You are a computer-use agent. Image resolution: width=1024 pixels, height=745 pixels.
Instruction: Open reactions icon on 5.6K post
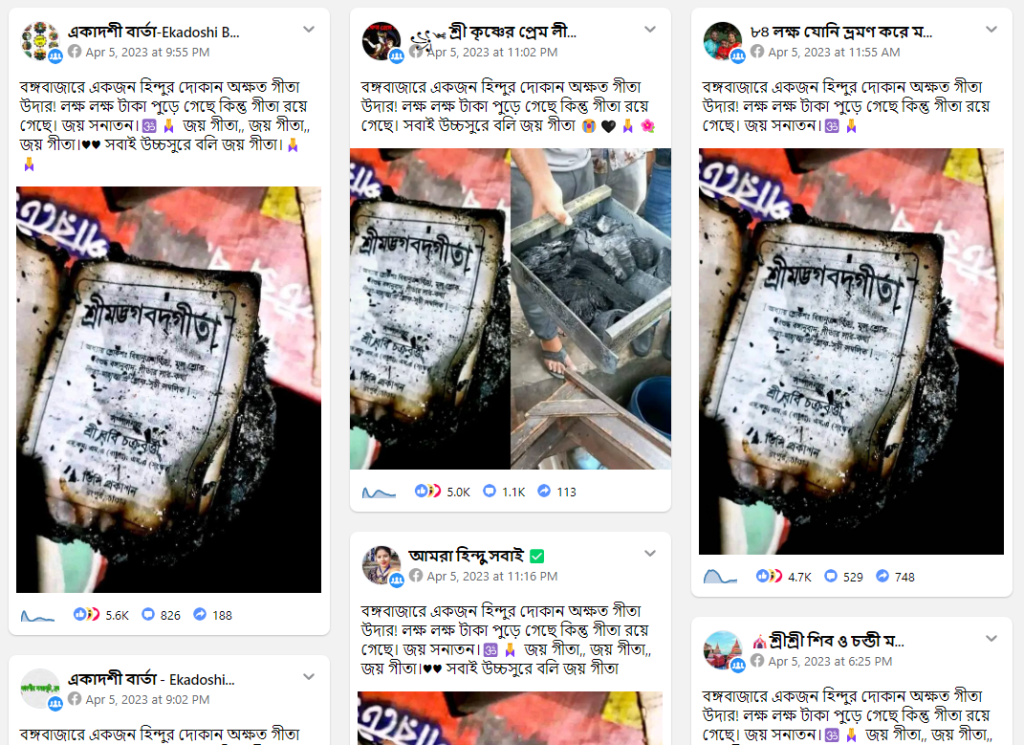click(x=86, y=614)
